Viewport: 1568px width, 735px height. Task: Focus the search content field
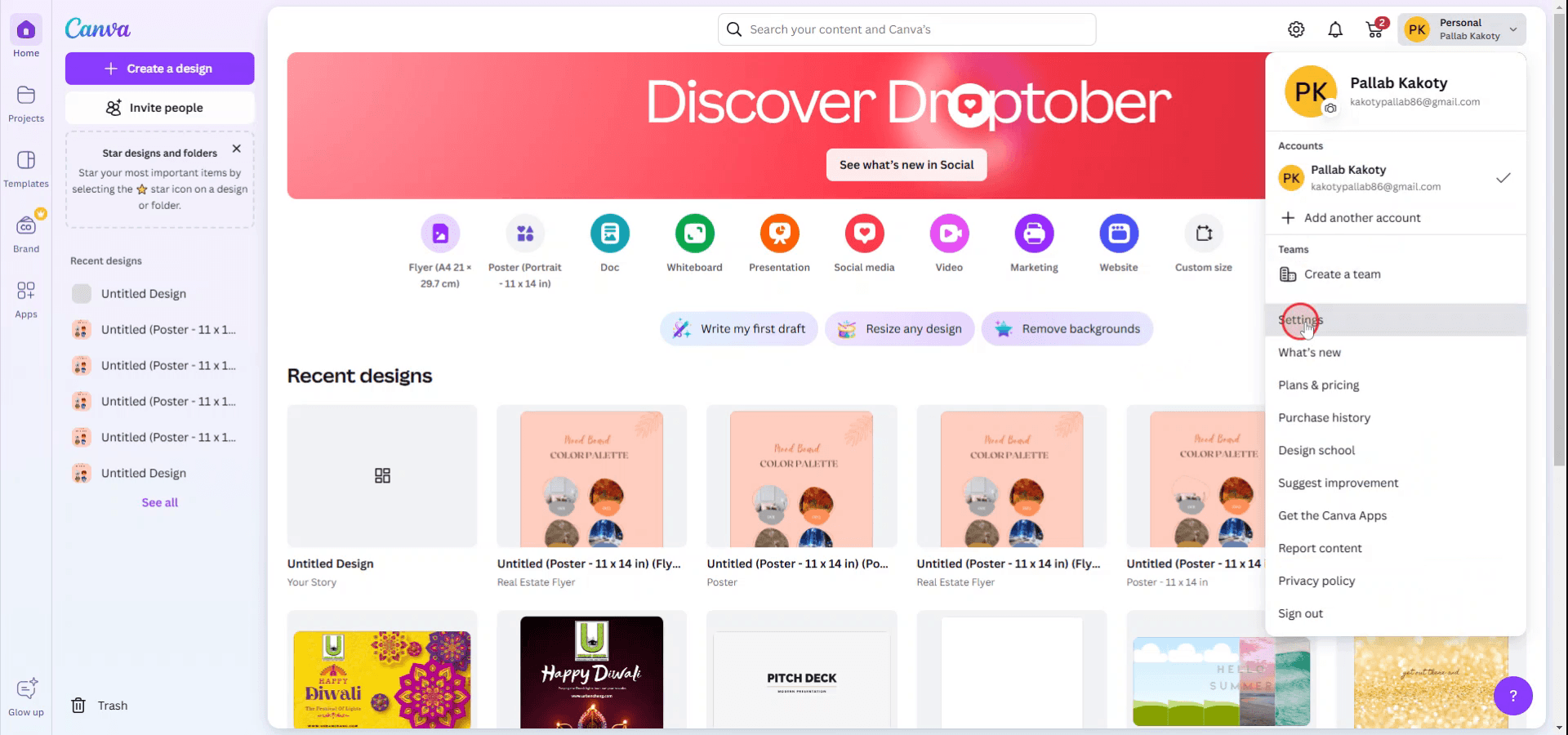(x=906, y=29)
